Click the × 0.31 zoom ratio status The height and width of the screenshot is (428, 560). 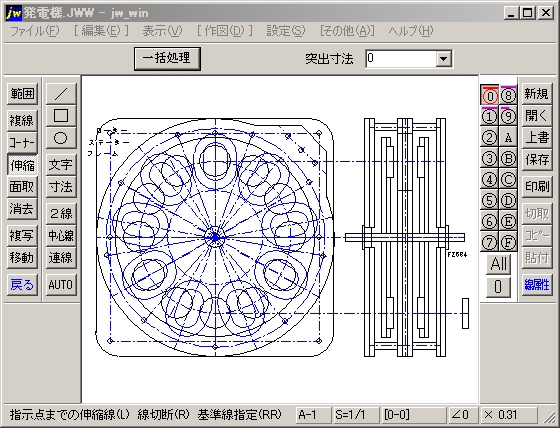(508, 415)
